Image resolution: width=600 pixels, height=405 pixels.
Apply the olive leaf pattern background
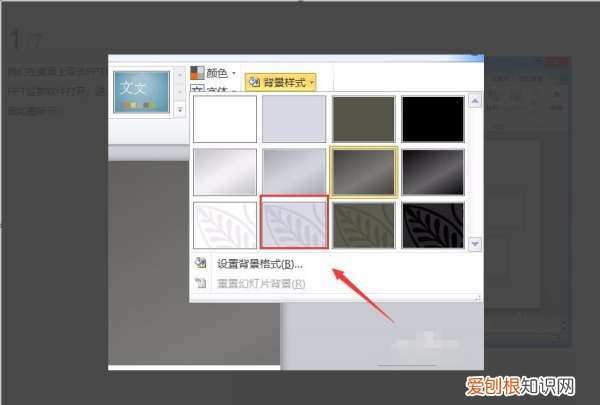coord(364,225)
